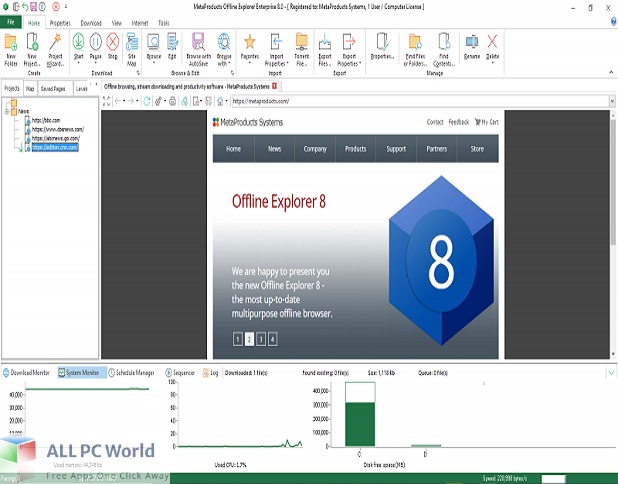The width and height of the screenshot is (618, 484).
Task: Open Find Contents search
Action: coord(444,49)
